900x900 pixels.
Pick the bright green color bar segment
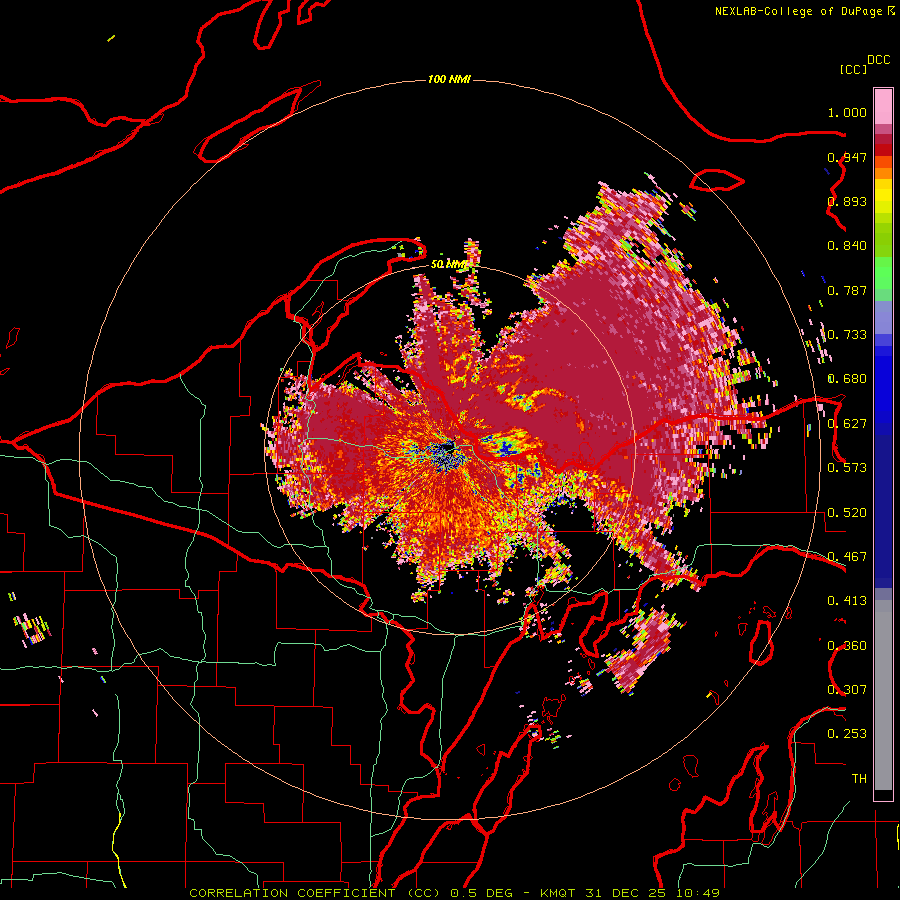click(x=883, y=273)
